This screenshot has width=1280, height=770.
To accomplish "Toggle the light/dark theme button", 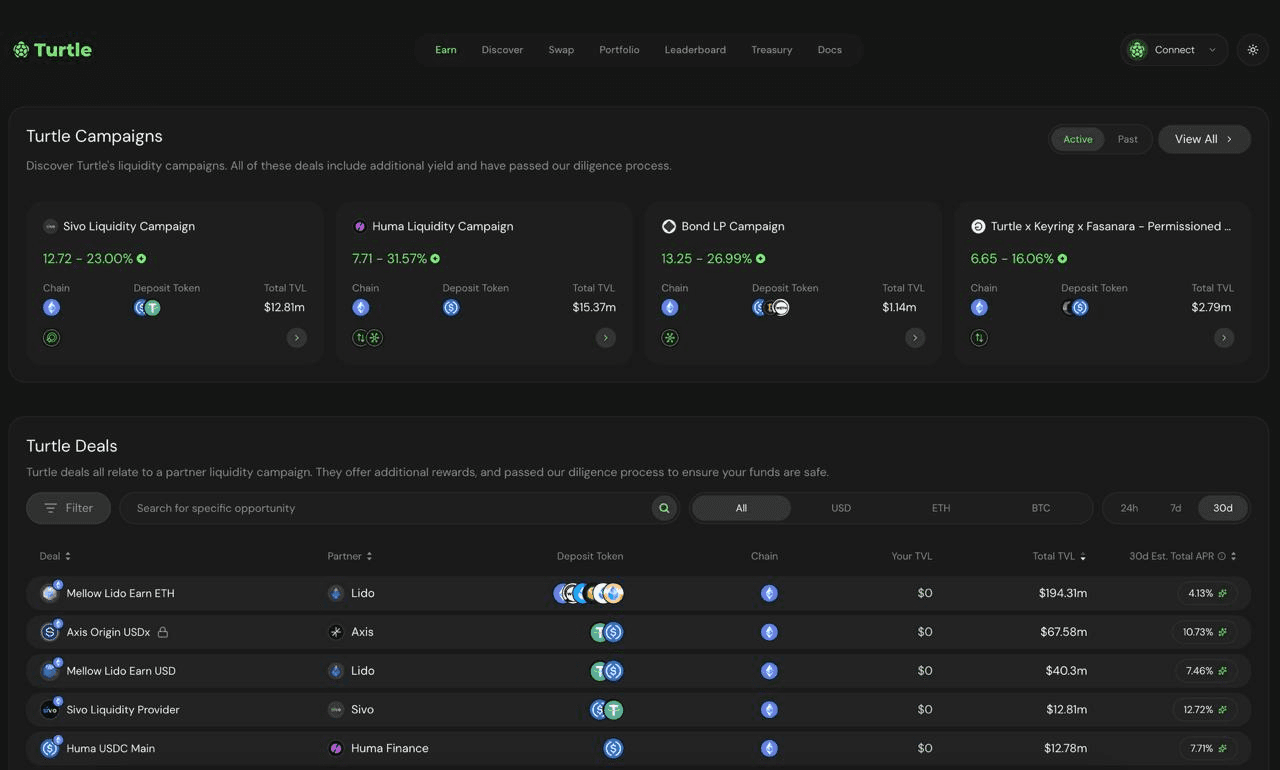I will tap(1253, 50).
